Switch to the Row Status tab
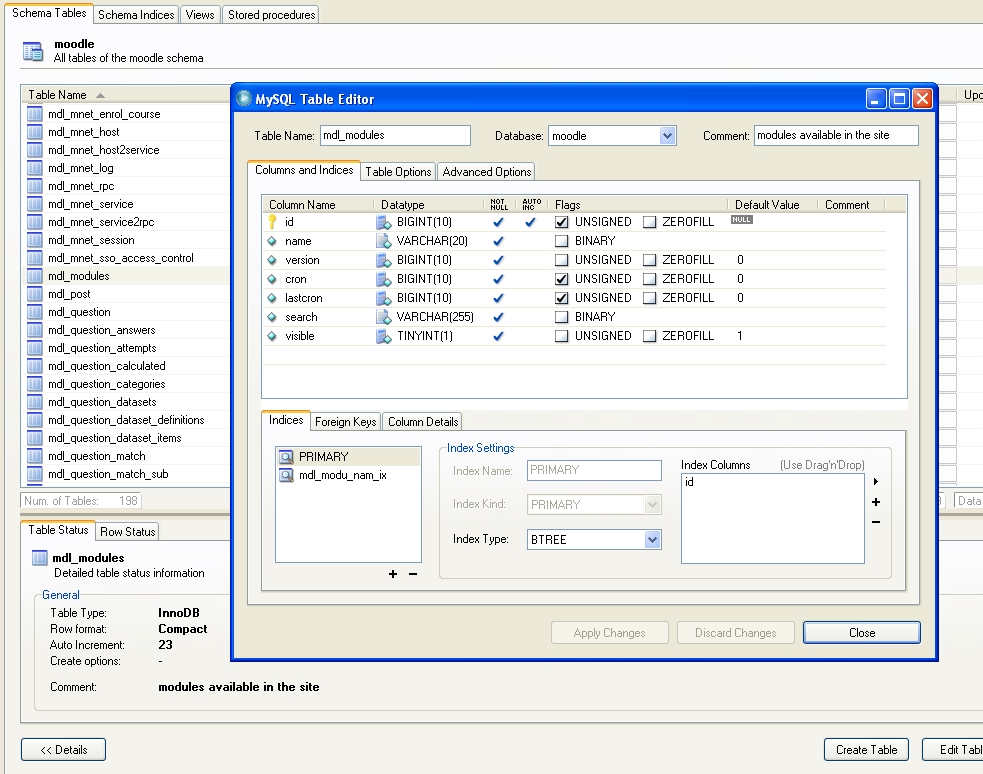The height and width of the screenshot is (774, 983). [x=127, y=531]
